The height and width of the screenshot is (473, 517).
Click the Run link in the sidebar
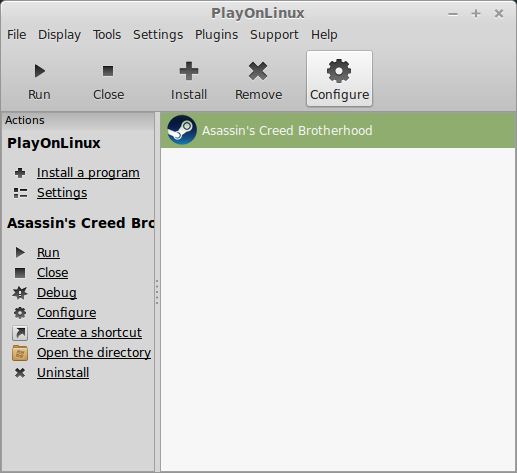48,252
